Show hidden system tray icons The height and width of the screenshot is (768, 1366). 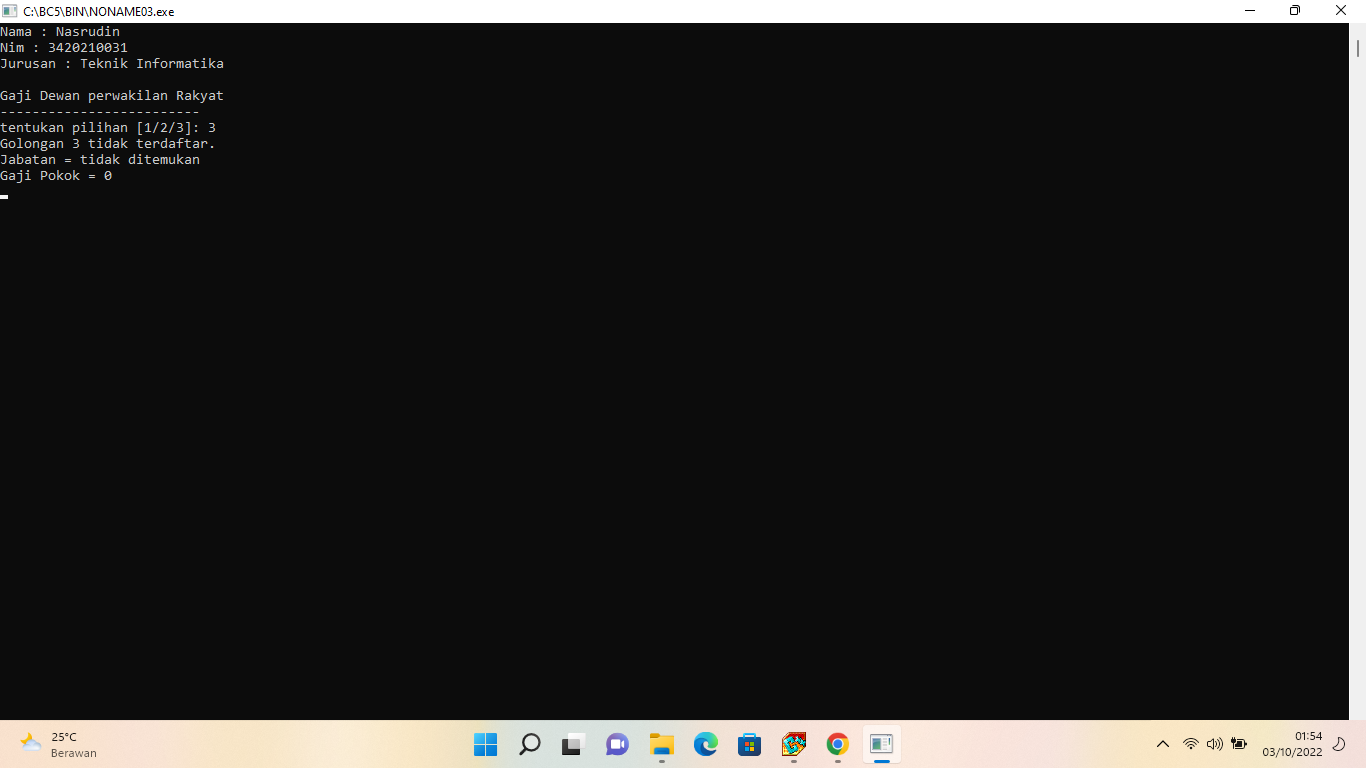pyautogui.click(x=1162, y=744)
